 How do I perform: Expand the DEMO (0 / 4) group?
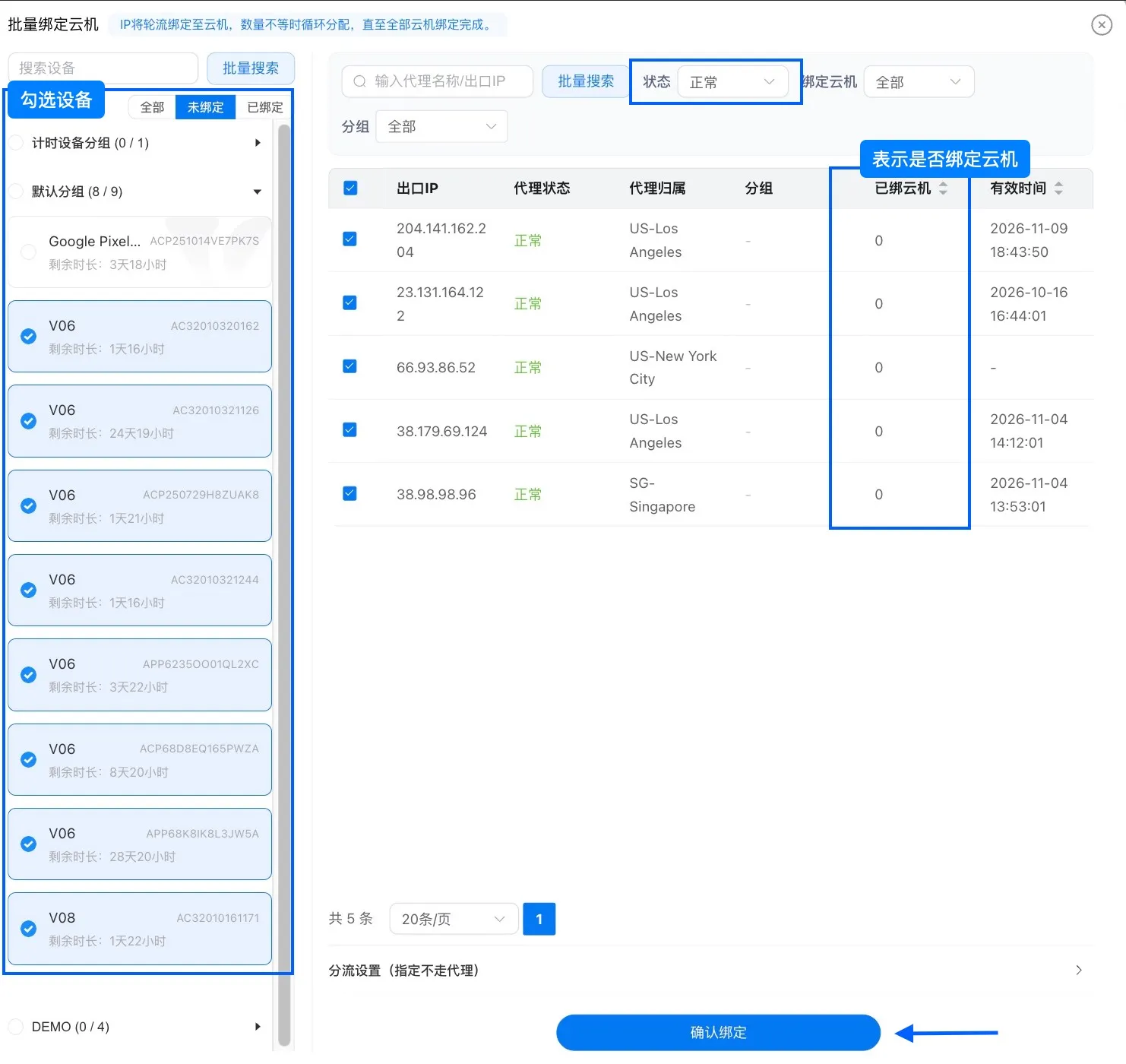(258, 1027)
